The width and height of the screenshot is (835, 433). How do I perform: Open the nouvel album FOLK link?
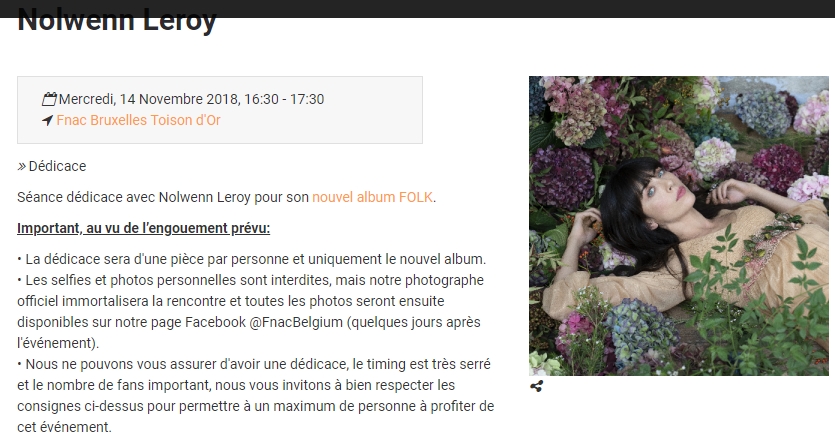[x=372, y=197]
